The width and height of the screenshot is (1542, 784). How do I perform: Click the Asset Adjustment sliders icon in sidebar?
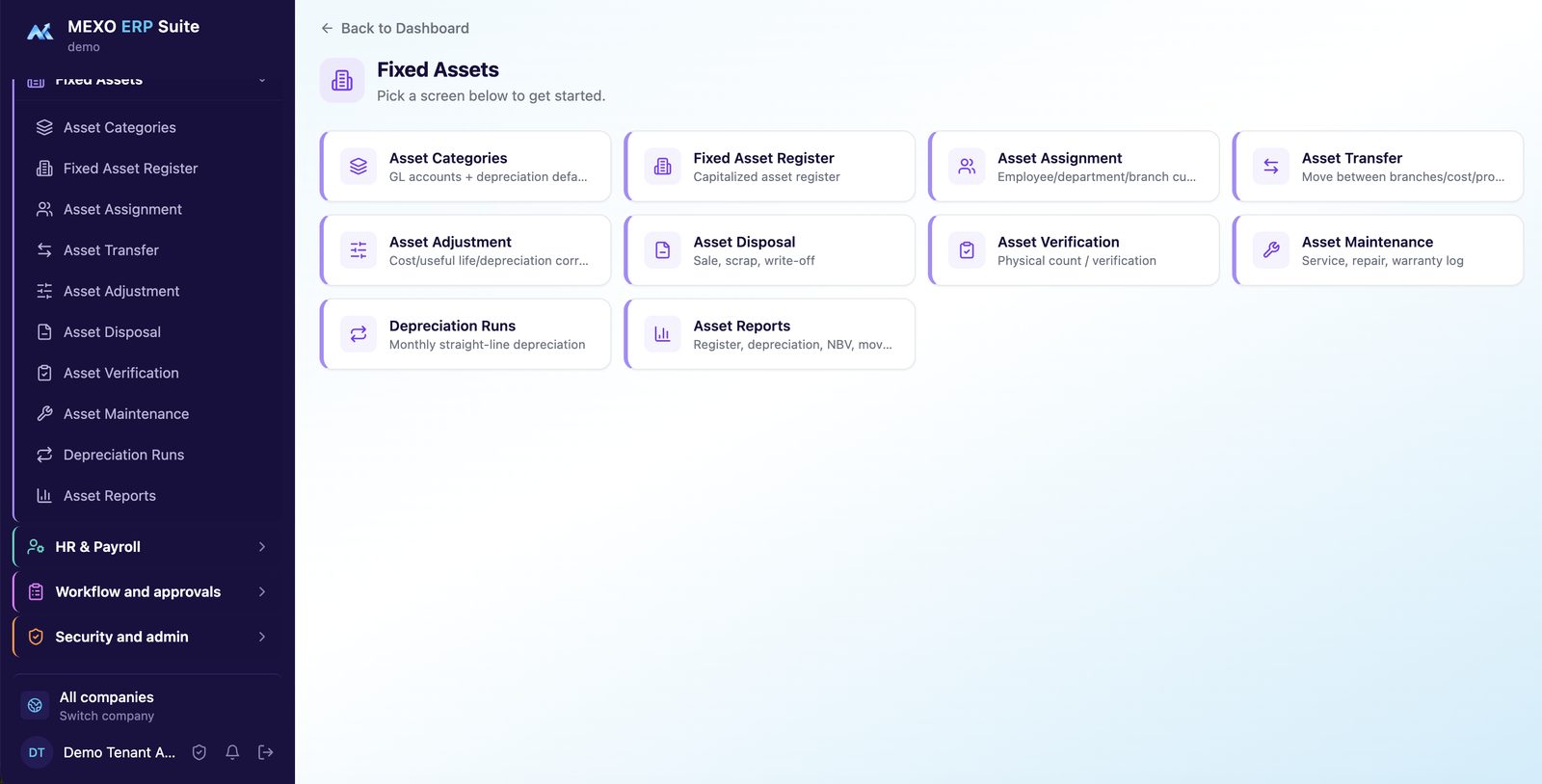(44, 291)
